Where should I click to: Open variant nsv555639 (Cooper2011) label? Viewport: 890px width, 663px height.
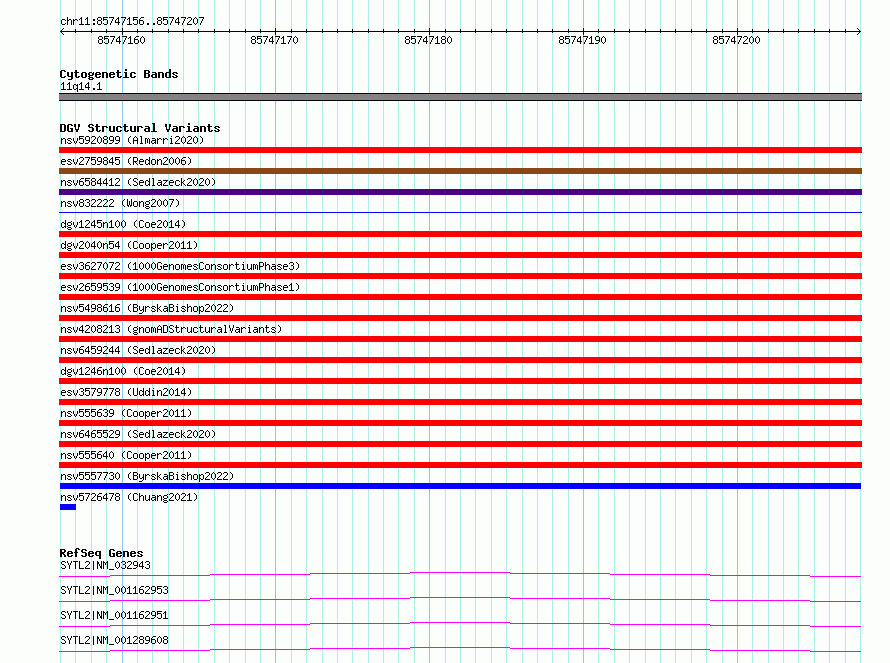[x=126, y=413]
